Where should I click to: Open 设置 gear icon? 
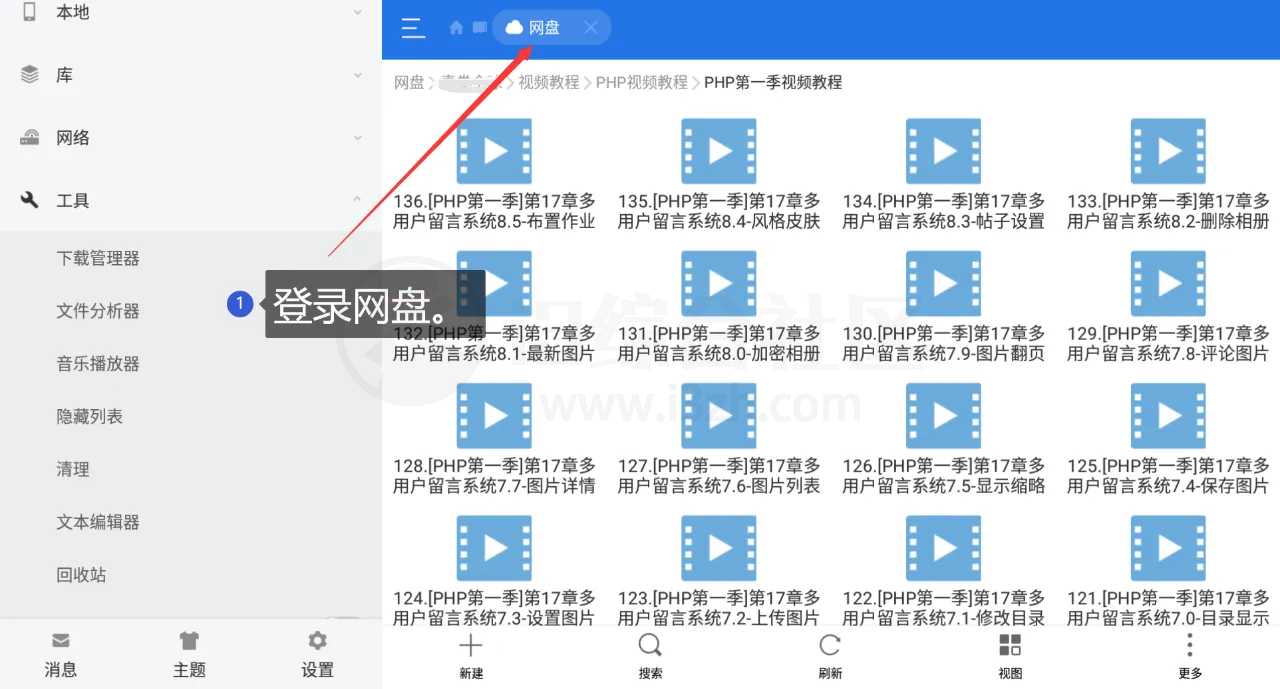317,641
